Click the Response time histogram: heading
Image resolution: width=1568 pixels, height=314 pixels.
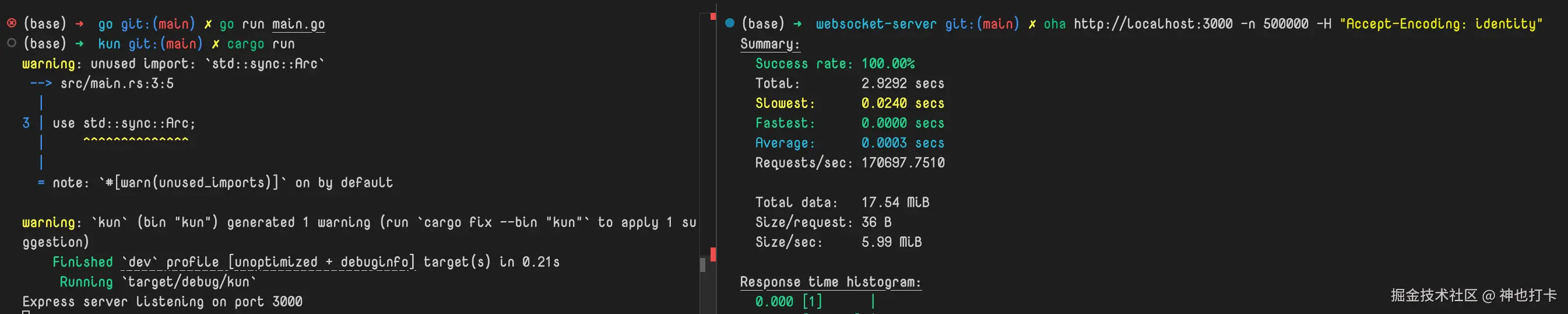coord(830,282)
